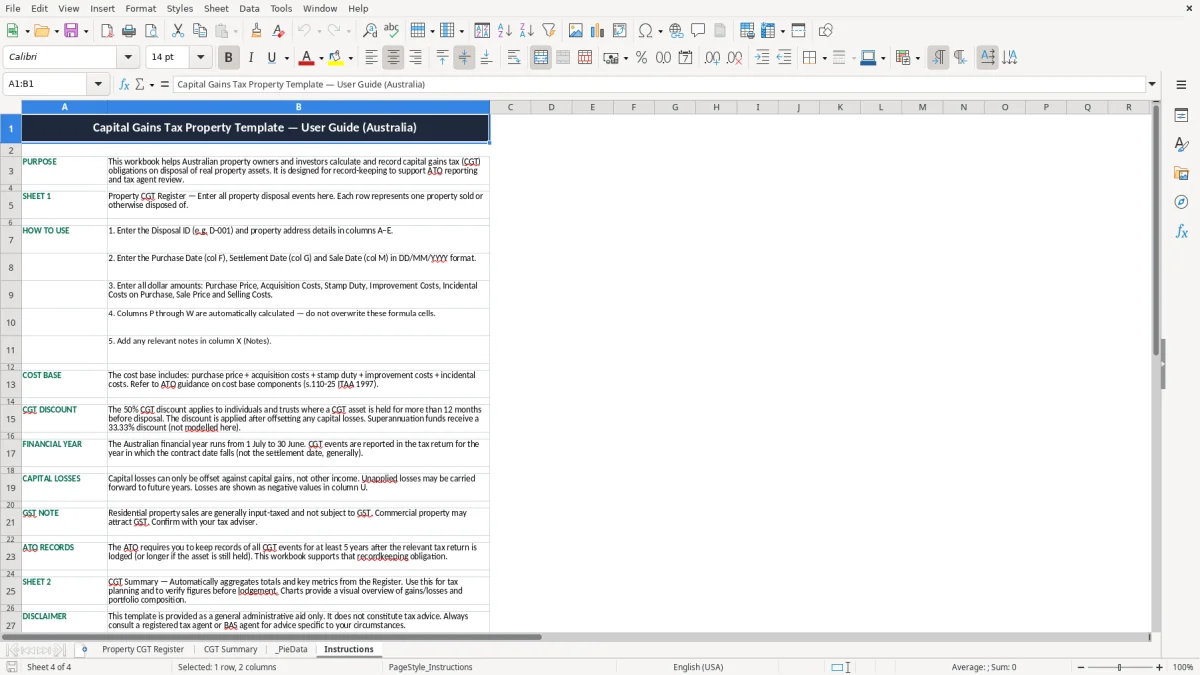Viewport: 1200px width, 675px height.
Task: Toggle Center Horizontally alignment
Action: tap(393, 58)
